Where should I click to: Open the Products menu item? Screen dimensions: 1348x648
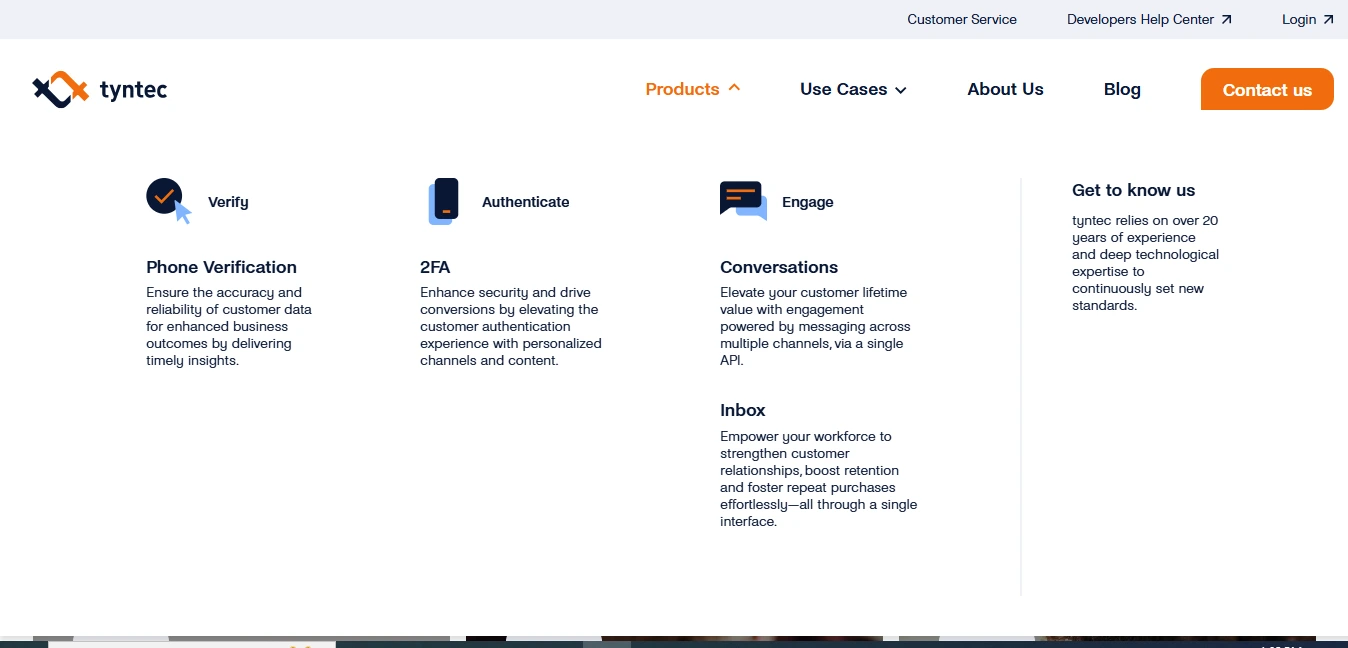click(682, 89)
